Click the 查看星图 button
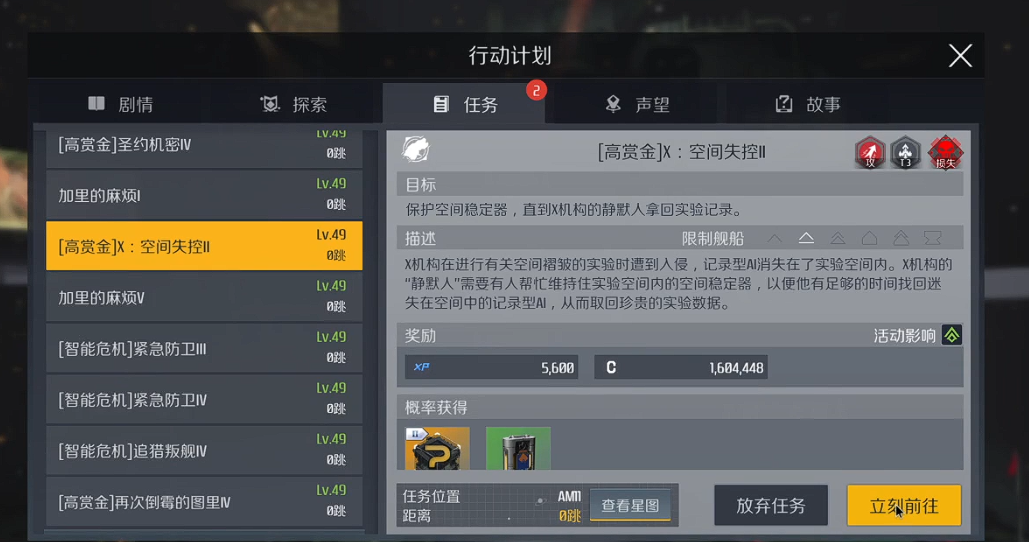 pyautogui.click(x=630, y=505)
